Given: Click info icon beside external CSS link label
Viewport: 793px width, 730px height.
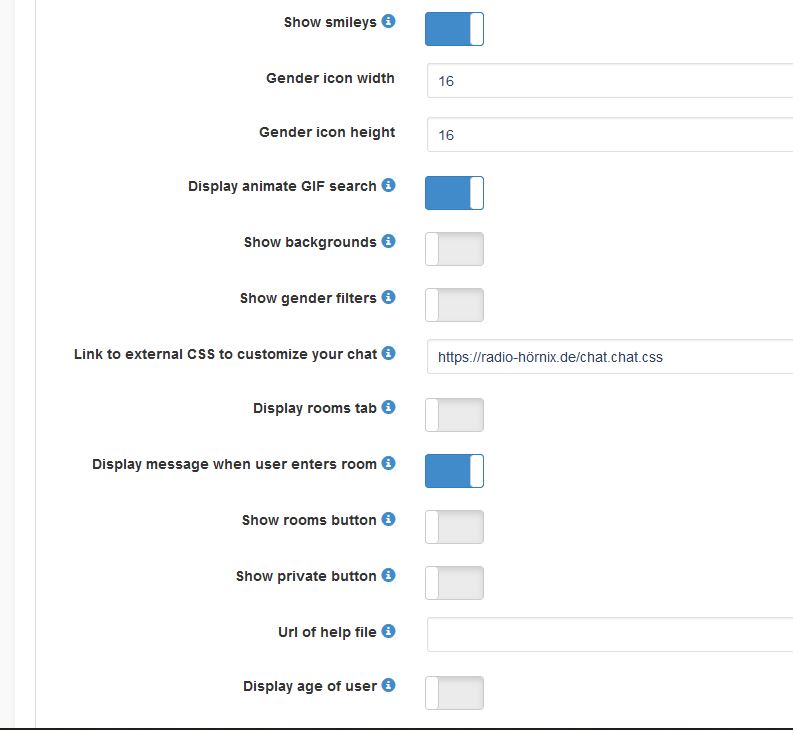Looking at the screenshot, I should [389, 353].
